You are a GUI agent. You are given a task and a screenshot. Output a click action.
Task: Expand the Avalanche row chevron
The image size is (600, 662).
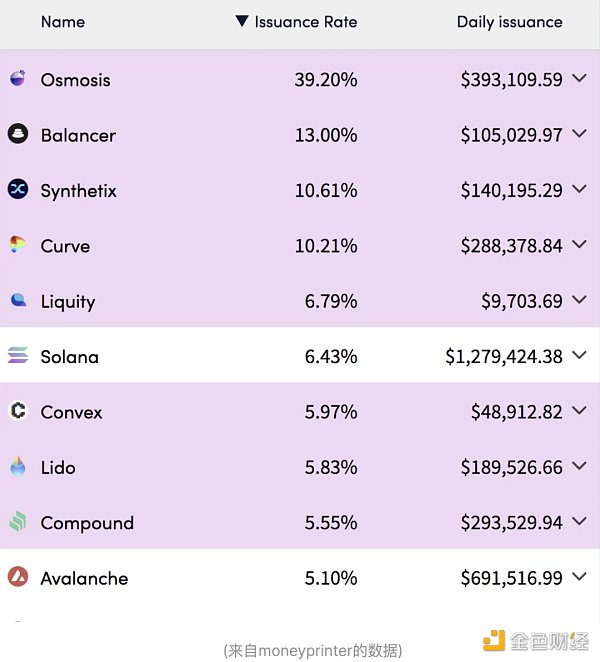click(580, 577)
